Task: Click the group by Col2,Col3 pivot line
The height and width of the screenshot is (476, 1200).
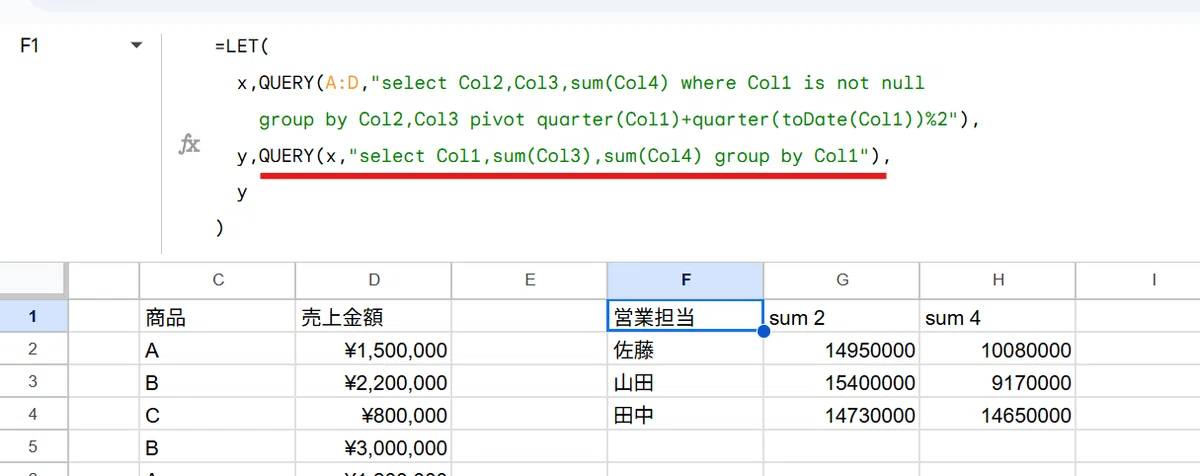Action: coord(617,120)
